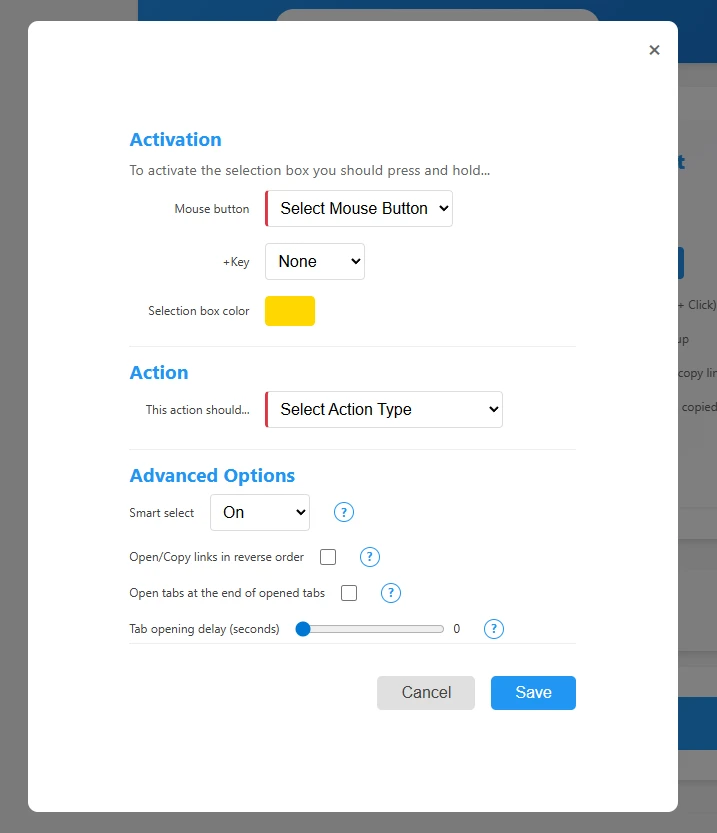Close the settings dialog with the X

[x=654, y=50]
